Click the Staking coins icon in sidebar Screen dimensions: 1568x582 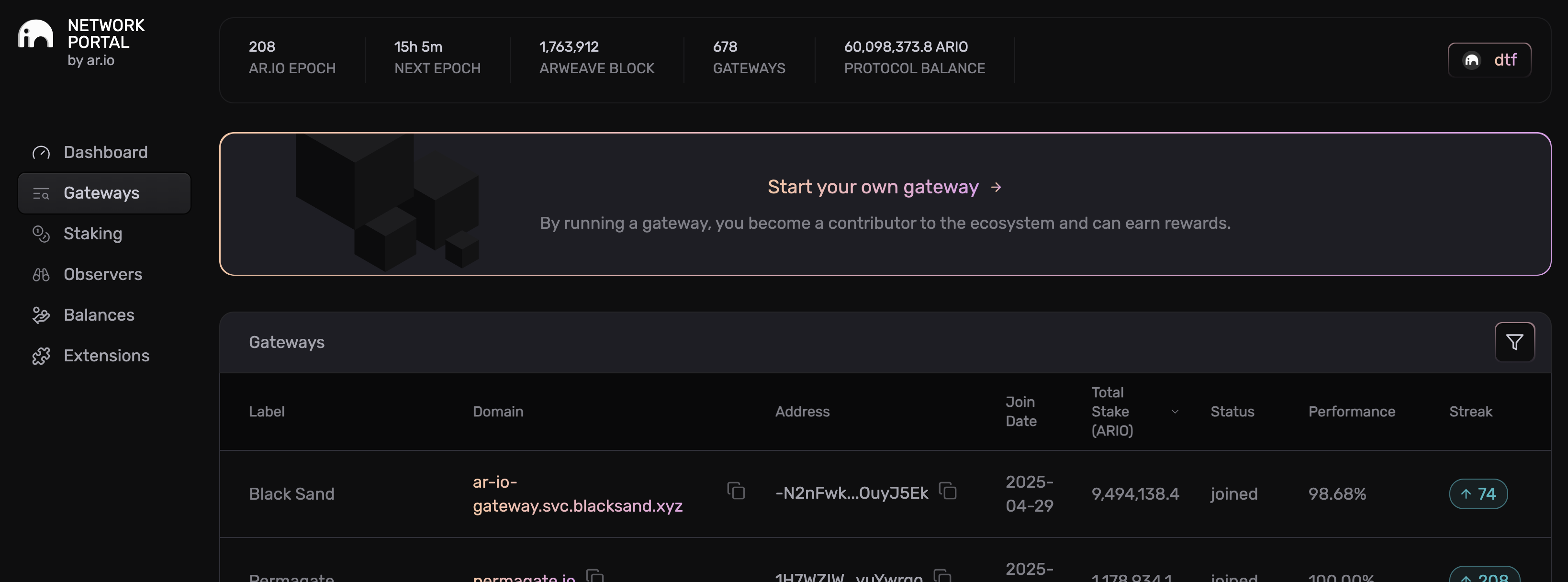pos(41,234)
